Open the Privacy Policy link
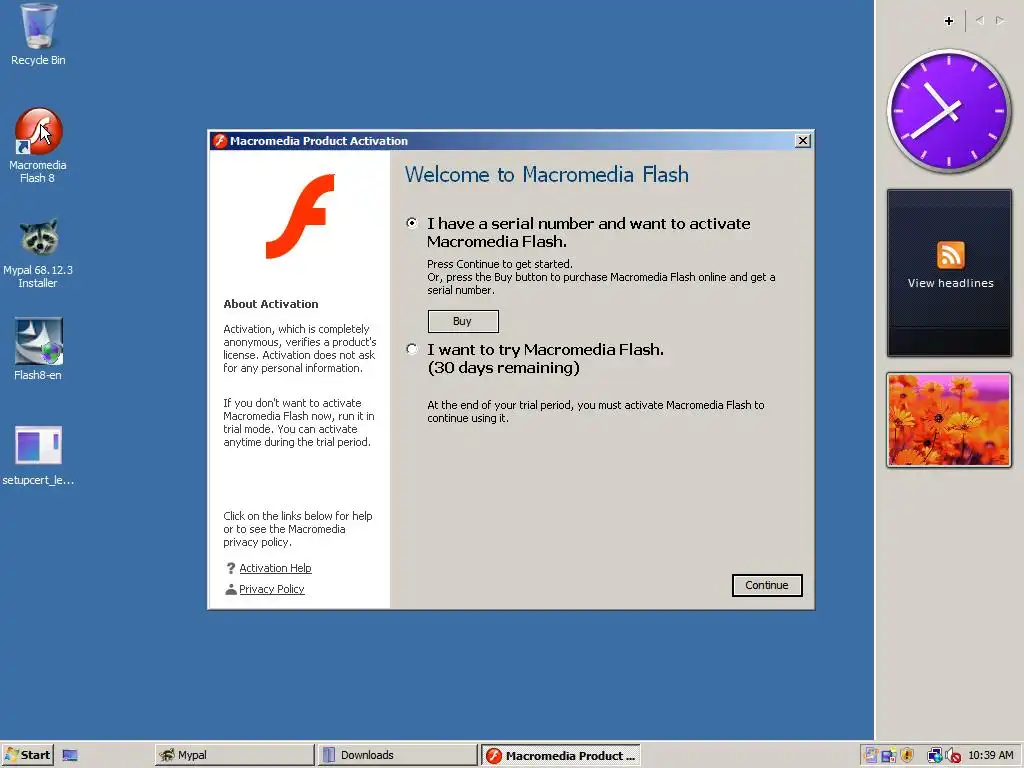This screenshot has width=1024, height=768. [x=272, y=589]
